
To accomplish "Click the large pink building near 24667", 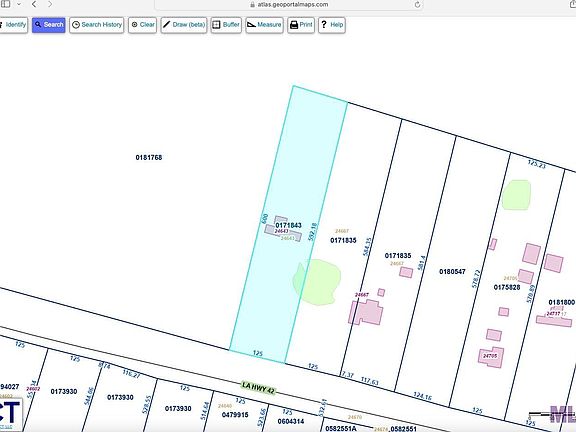I will click(x=366, y=312).
